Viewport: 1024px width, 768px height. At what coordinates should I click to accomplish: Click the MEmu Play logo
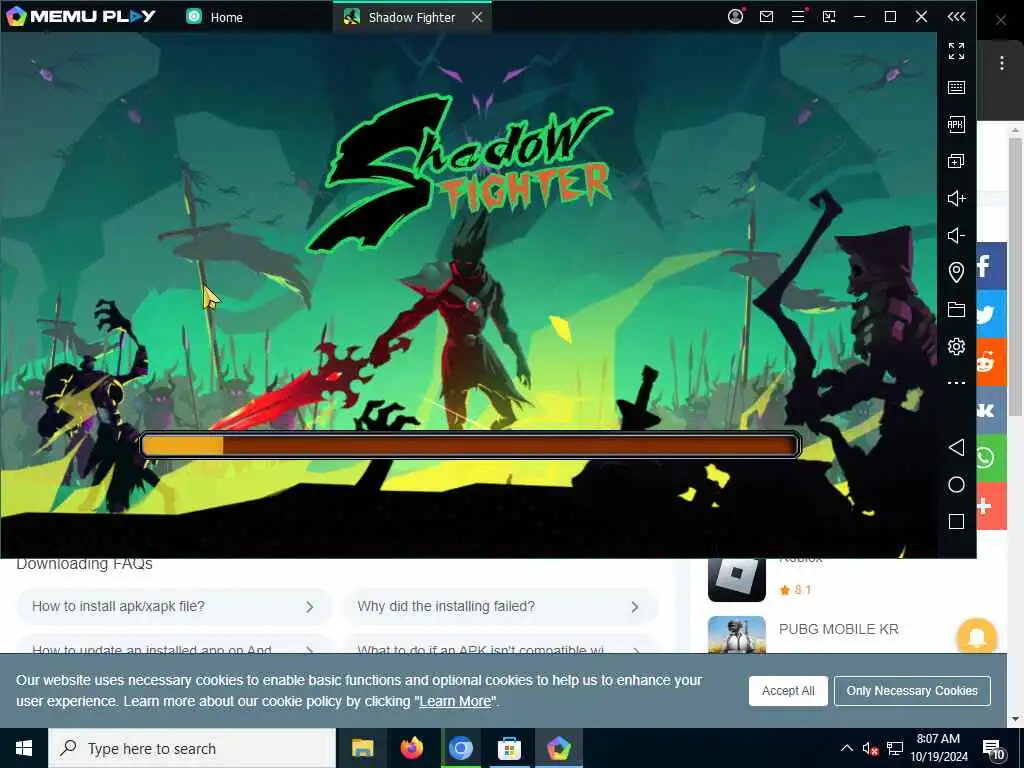81,16
